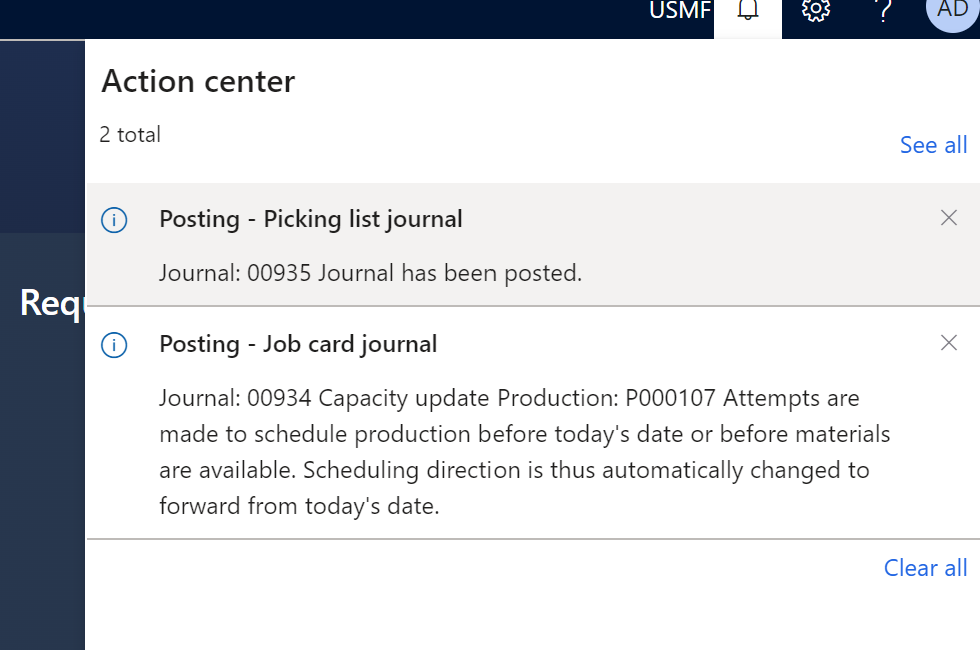Click the Action center heading

[x=198, y=81]
